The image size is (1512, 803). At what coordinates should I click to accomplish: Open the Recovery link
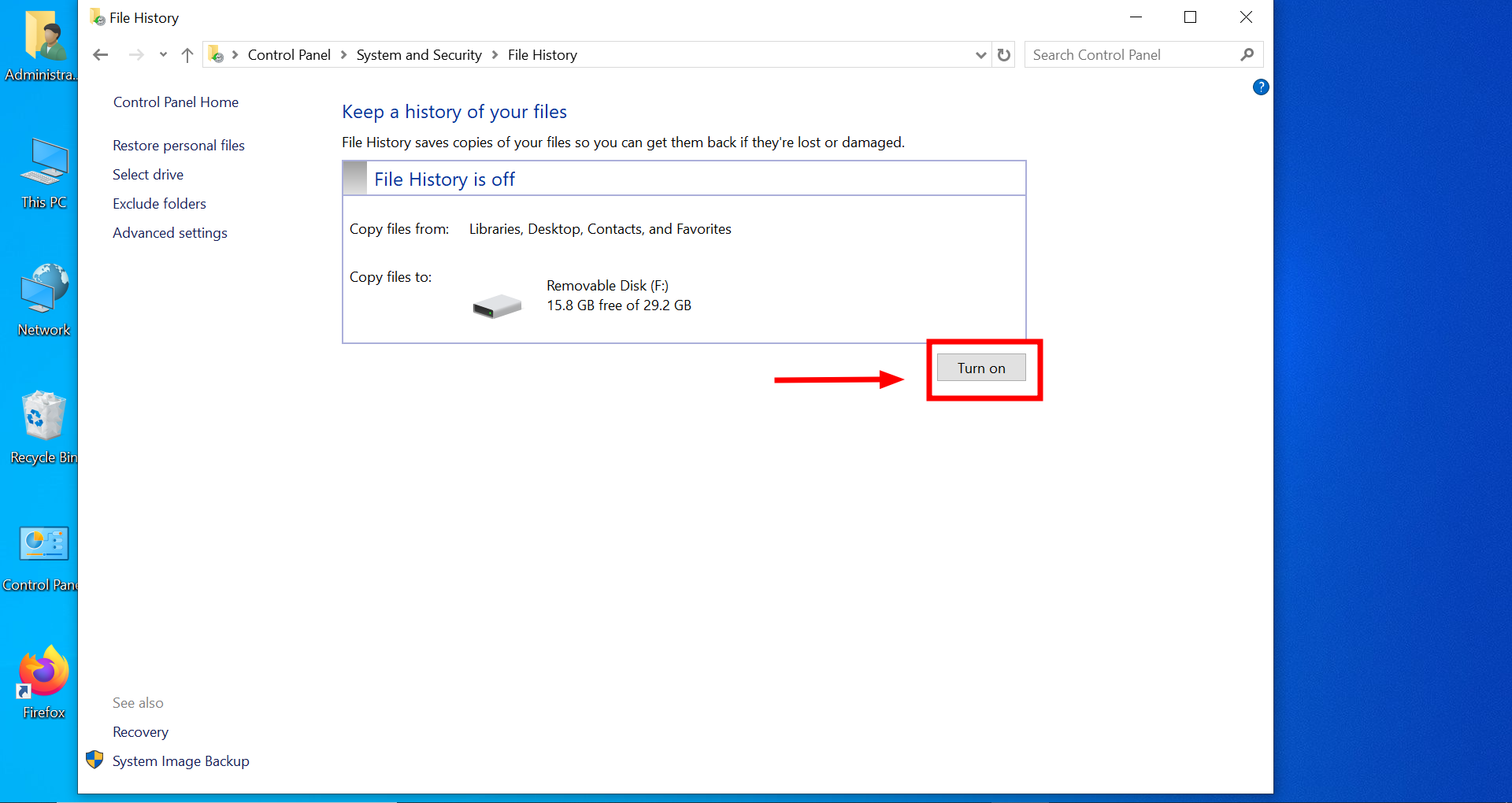140,732
